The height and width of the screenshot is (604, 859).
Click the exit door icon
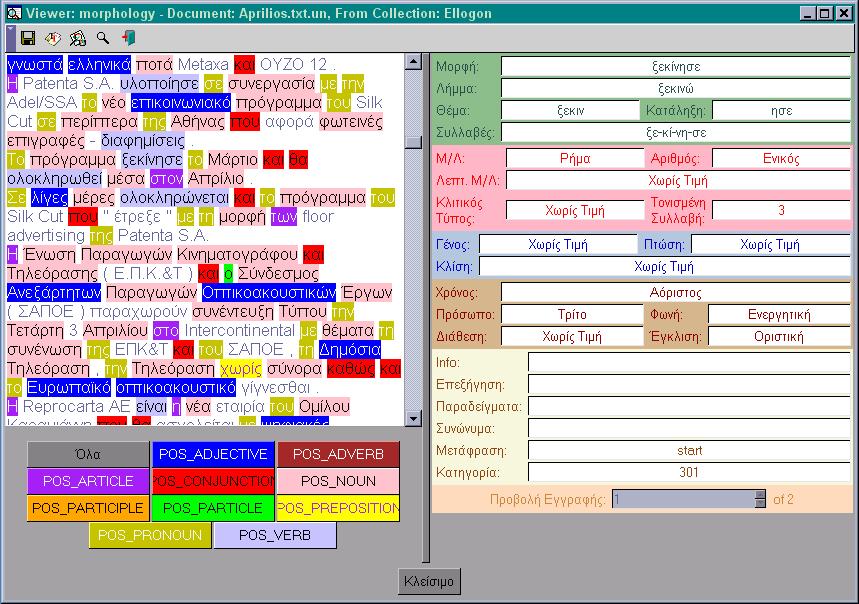[x=129, y=38]
